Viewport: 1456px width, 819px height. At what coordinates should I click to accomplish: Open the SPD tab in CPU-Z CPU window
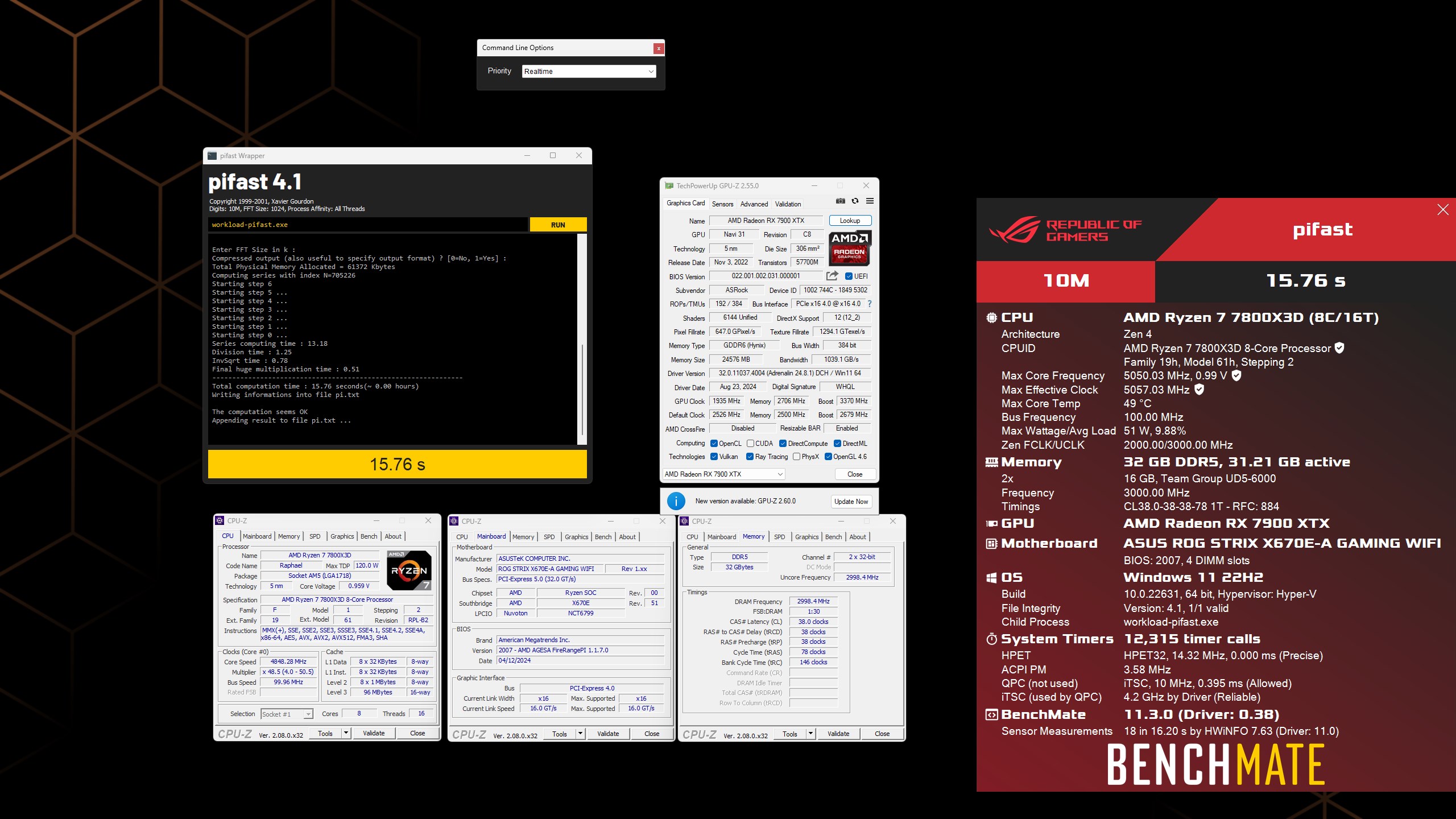pos(315,536)
